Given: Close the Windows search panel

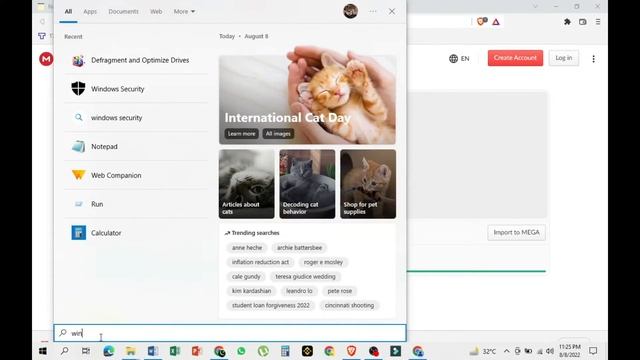Looking at the screenshot, I should pos(392,11).
